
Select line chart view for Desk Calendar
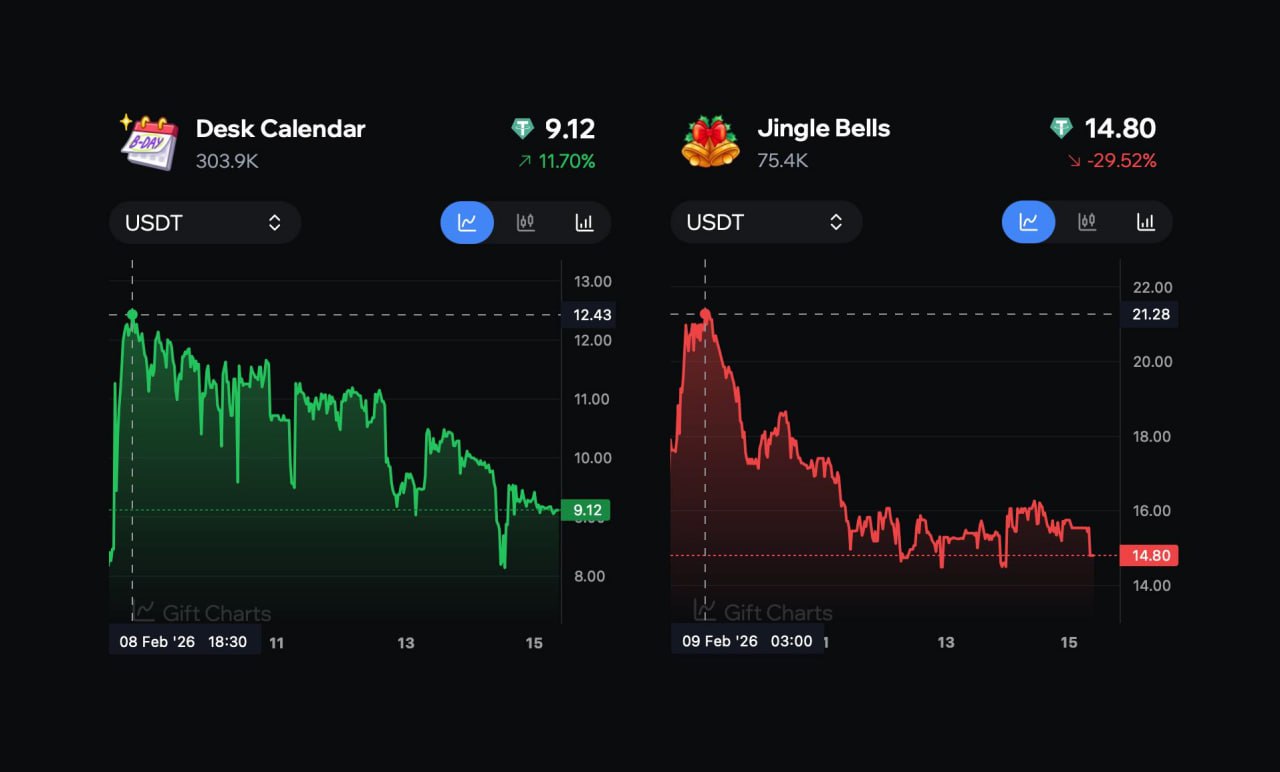coord(467,223)
